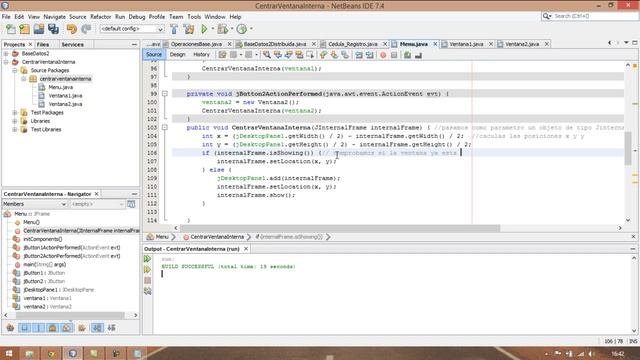This screenshot has width=640, height=360.
Task: Click the Navigator horizontal scrollbar
Action: [70, 315]
